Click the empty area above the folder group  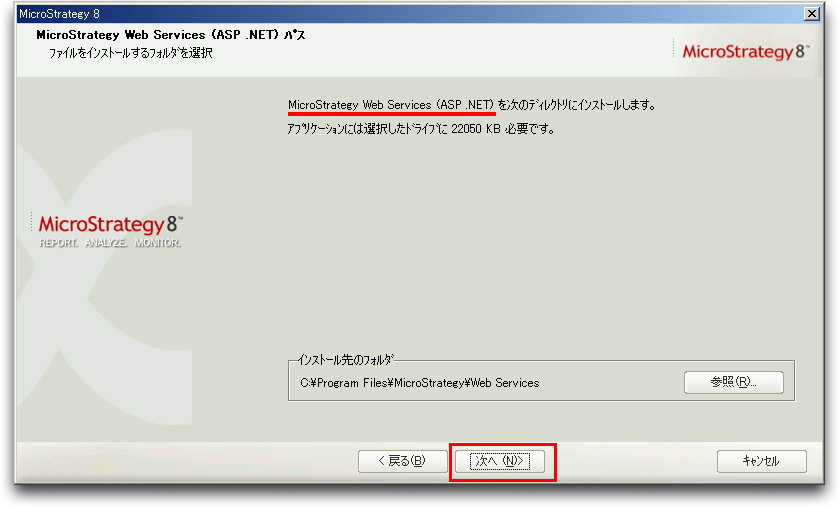(540, 241)
